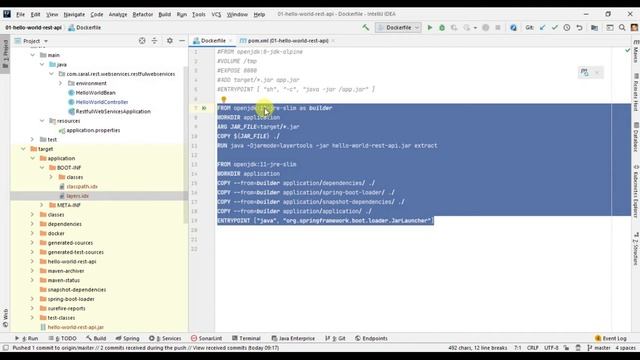Screen dimensions: 640x360
Task: Open the Endpoints tool window
Action: point(371,338)
